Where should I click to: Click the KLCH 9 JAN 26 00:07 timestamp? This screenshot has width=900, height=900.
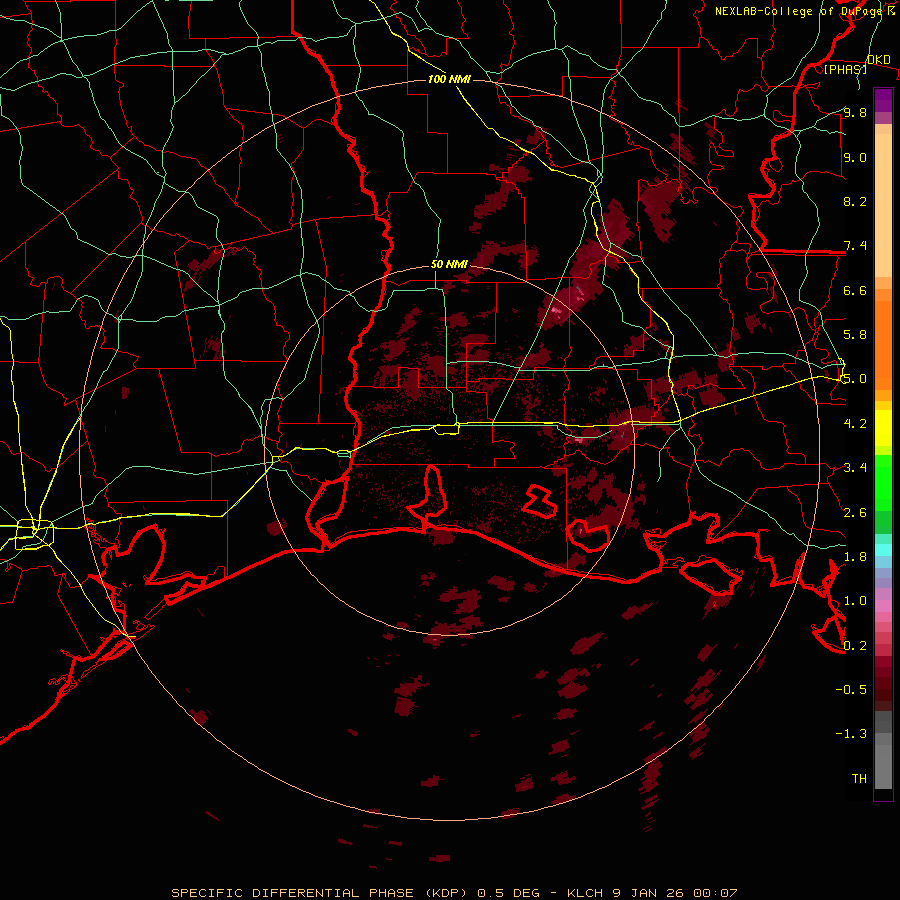(x=652, y=893)
